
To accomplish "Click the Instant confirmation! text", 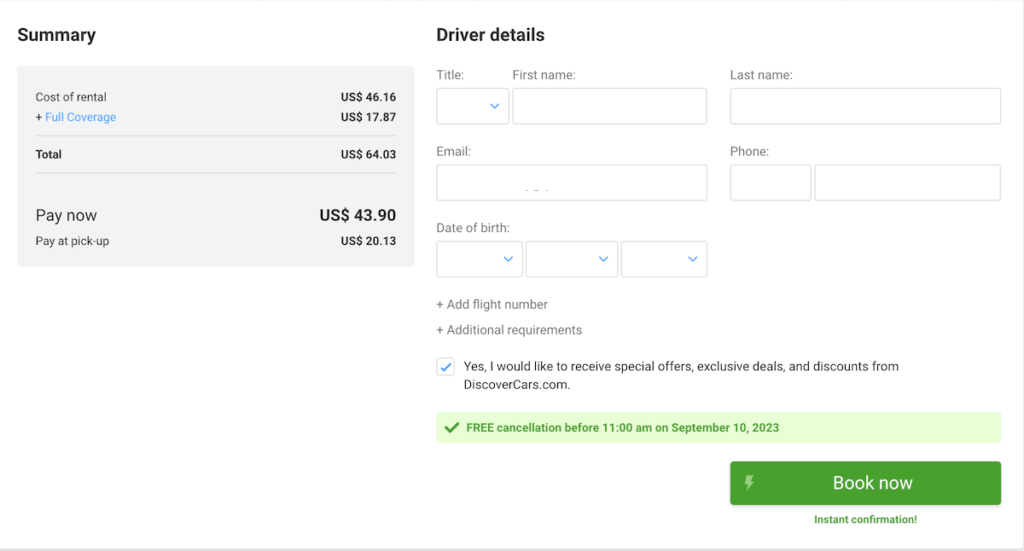I will point(865,520).
